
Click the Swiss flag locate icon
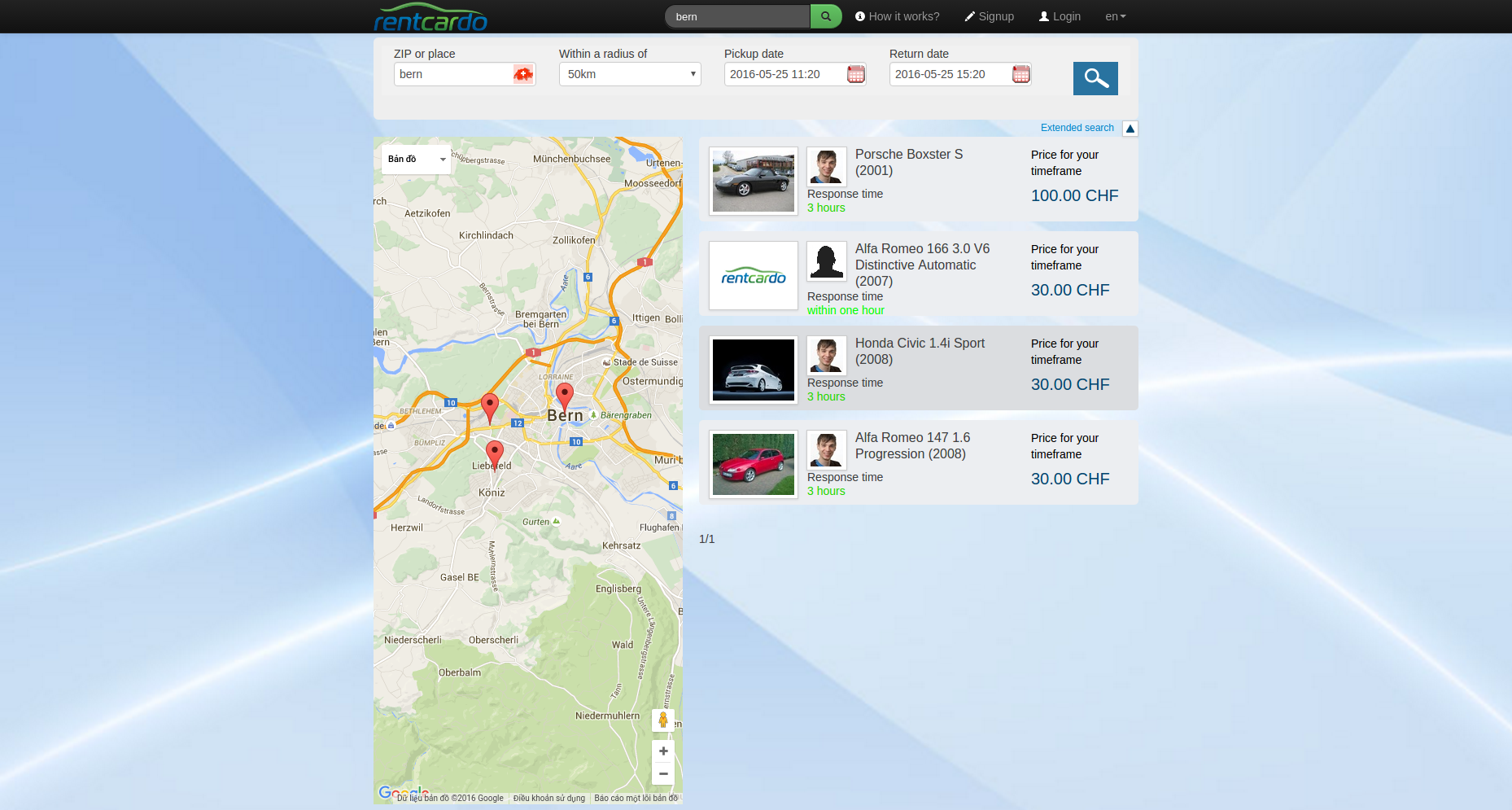point(522,74)
